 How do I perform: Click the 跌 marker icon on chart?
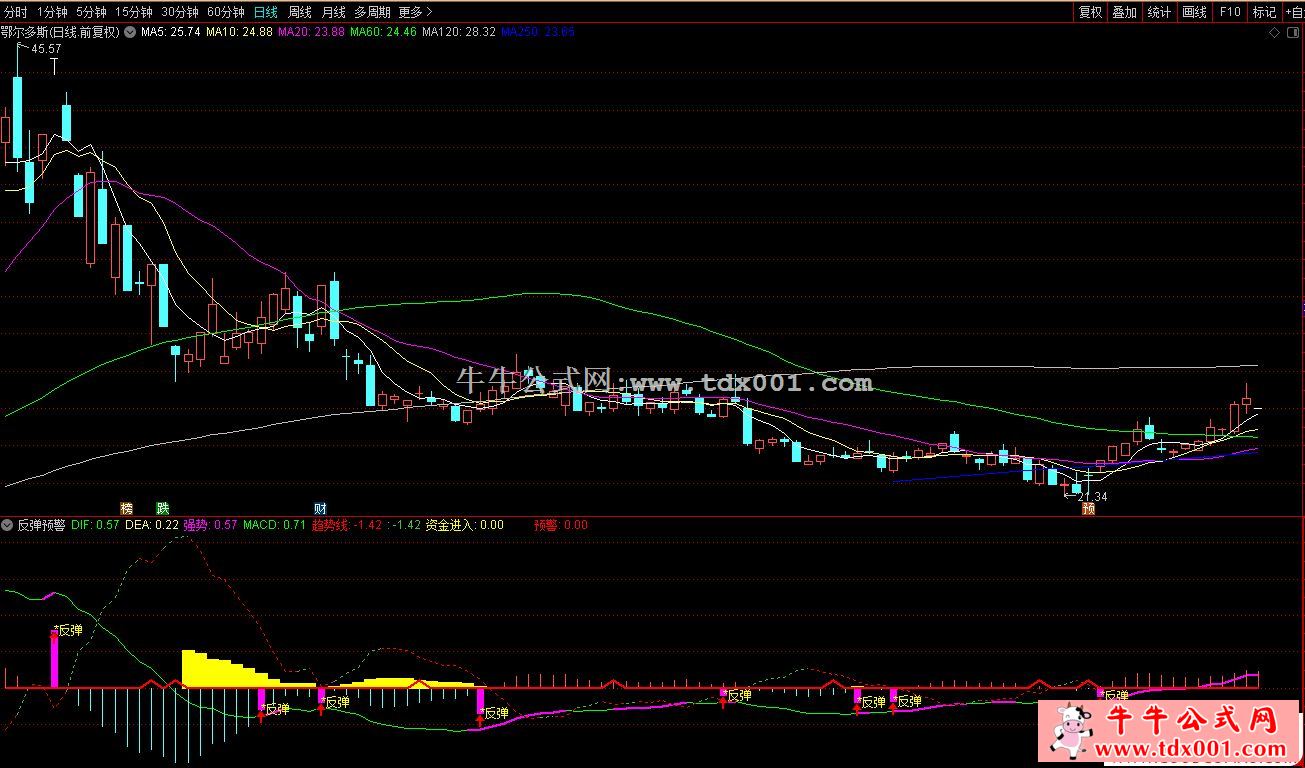[162, 508]
